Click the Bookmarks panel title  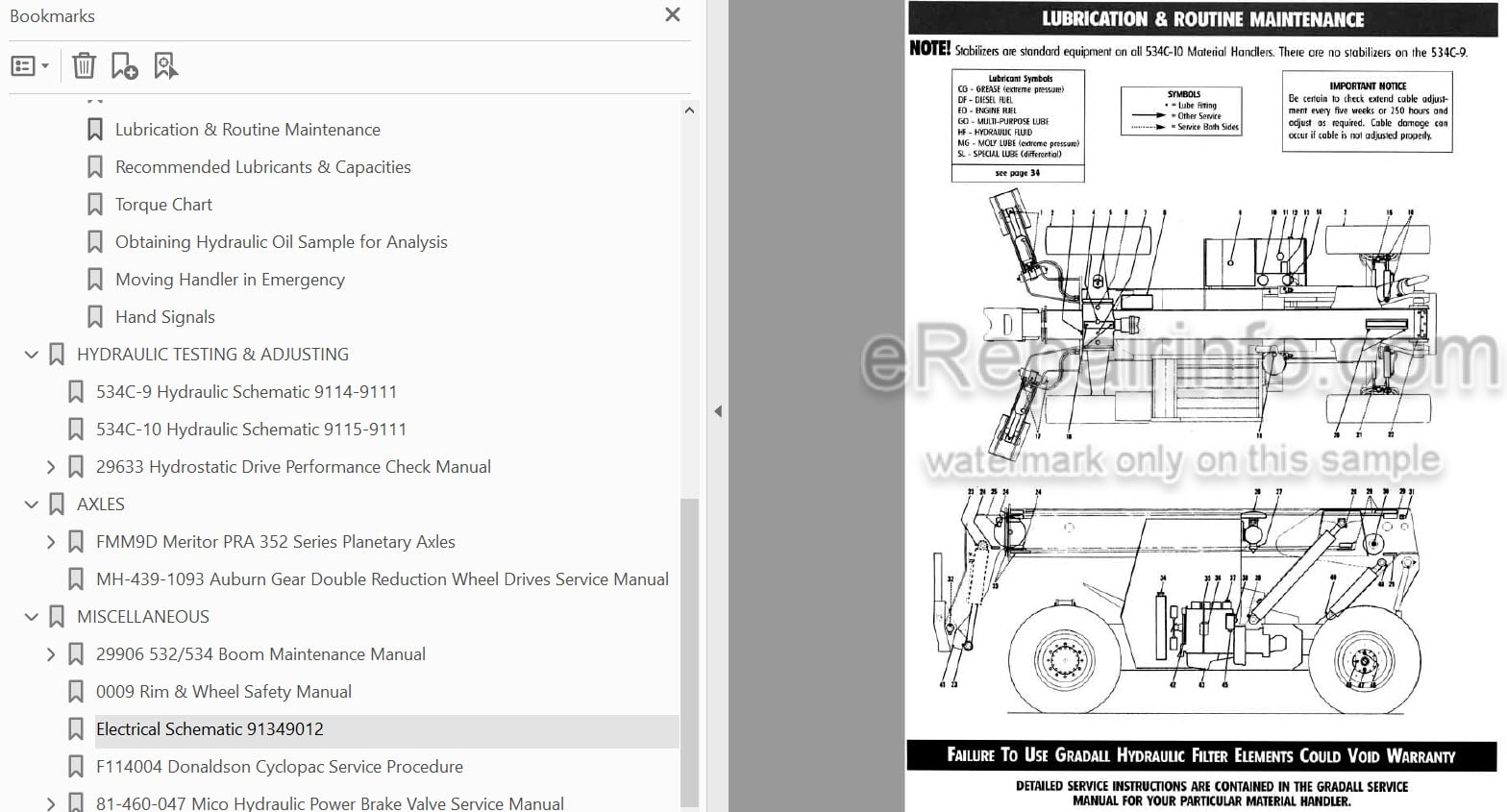52,16
